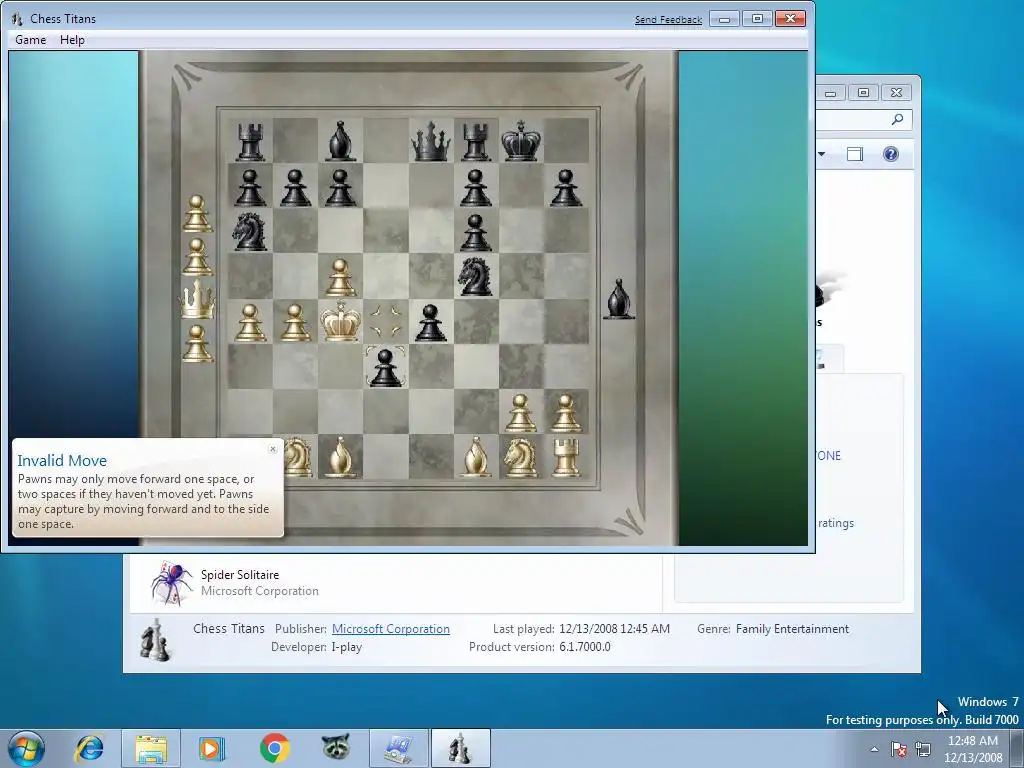Image resolution: width=1024 pixels, height=768 pixels.
Task: Click the Last played date value
Action: pyautogui.click(x=615, y=629)
